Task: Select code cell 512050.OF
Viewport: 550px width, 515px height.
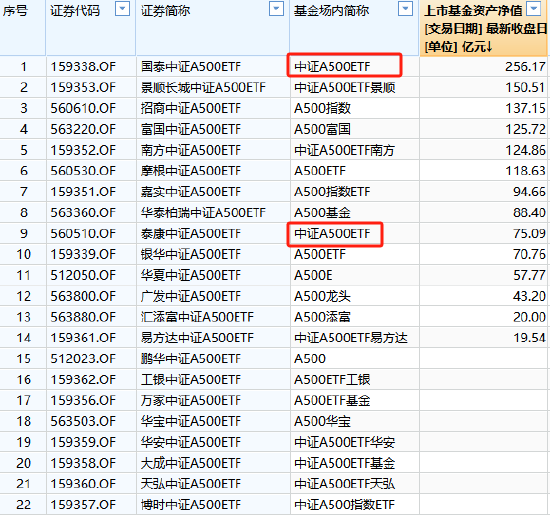Action: (91, 275)
